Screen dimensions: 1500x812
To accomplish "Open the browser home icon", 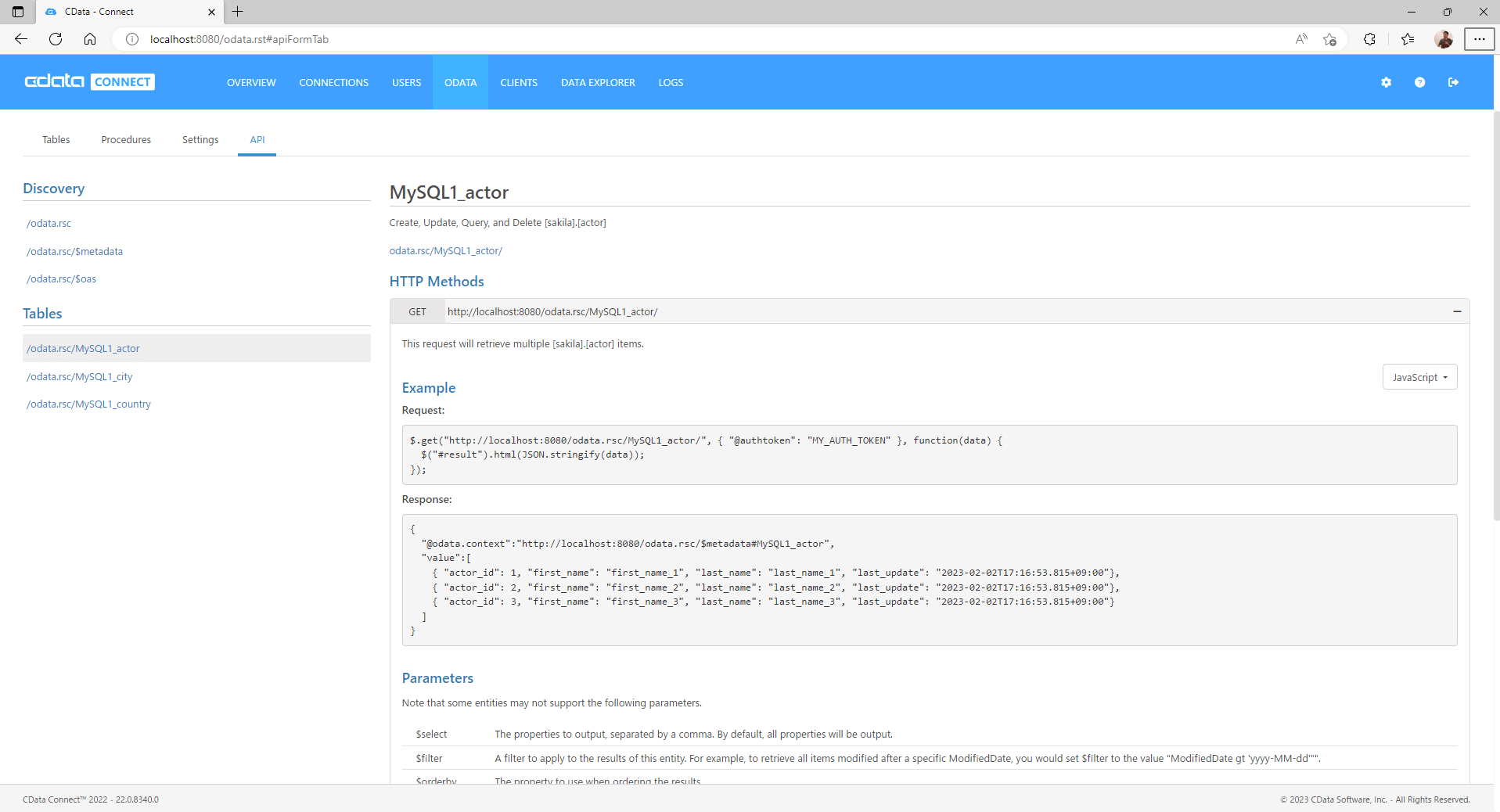I will [x=90, y=39].
